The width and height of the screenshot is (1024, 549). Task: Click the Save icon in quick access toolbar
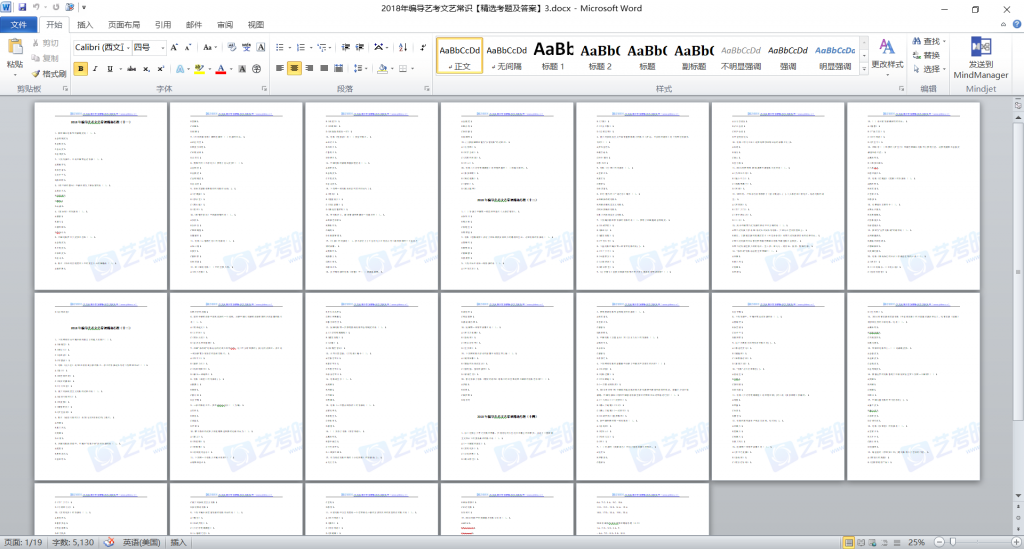click(x=21, y=8)
